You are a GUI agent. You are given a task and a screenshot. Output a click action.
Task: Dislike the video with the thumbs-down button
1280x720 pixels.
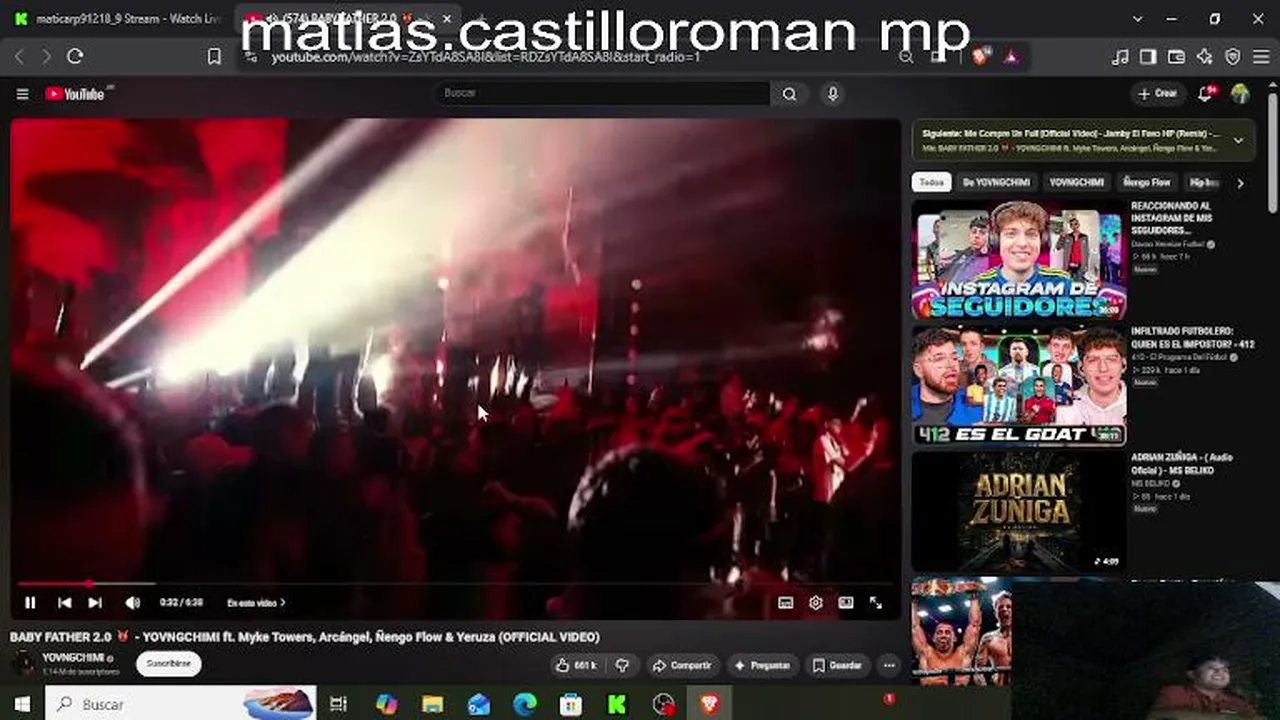click(x=622, y=665)
